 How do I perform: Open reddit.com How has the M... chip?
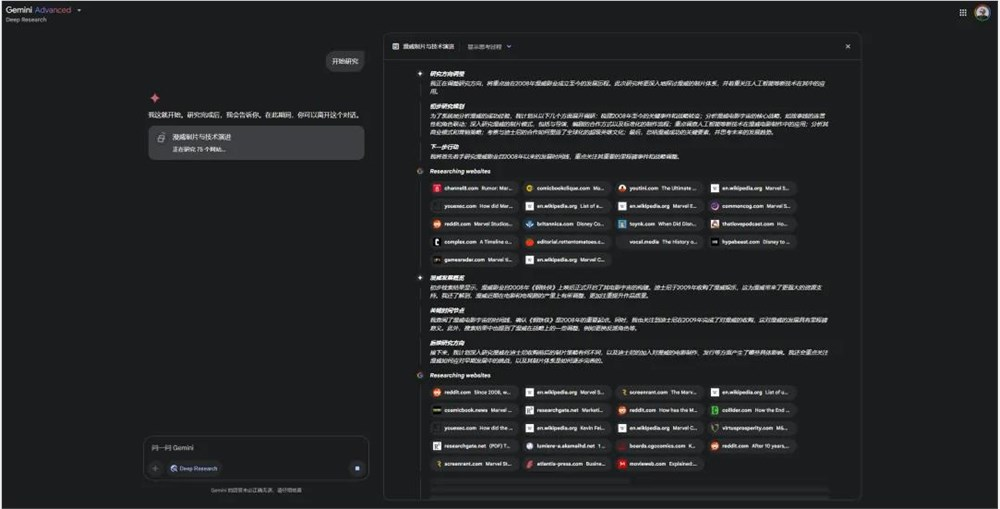tap(658, 410)
